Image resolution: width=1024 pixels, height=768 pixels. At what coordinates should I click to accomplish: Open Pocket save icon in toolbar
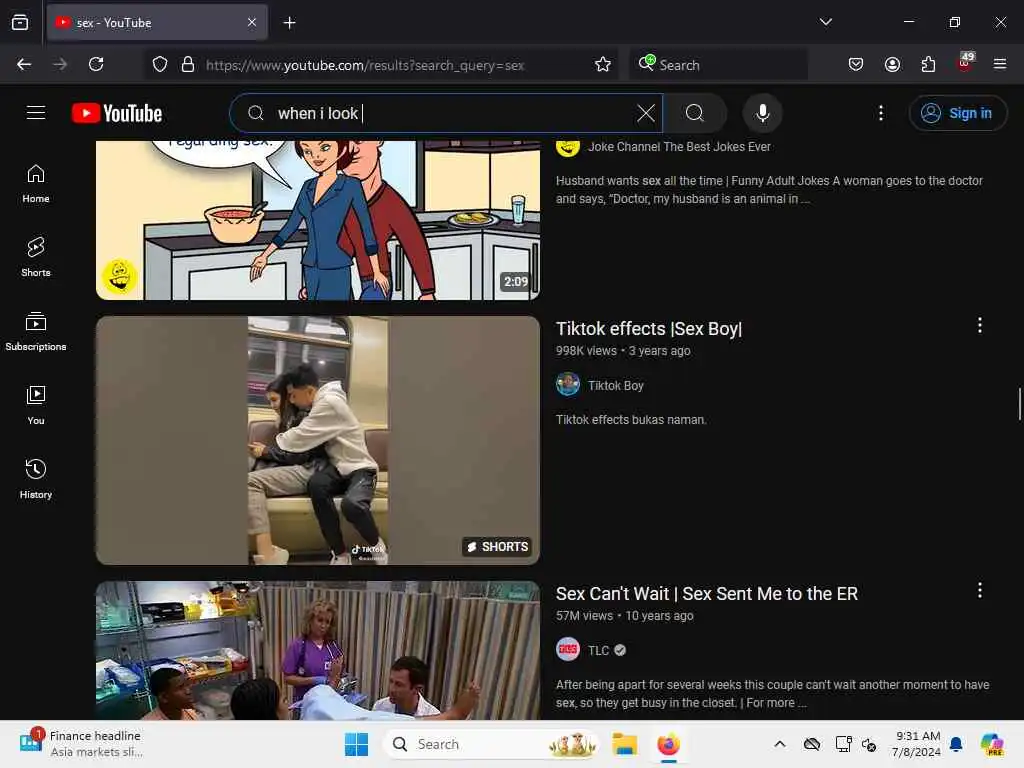(856, 64)
